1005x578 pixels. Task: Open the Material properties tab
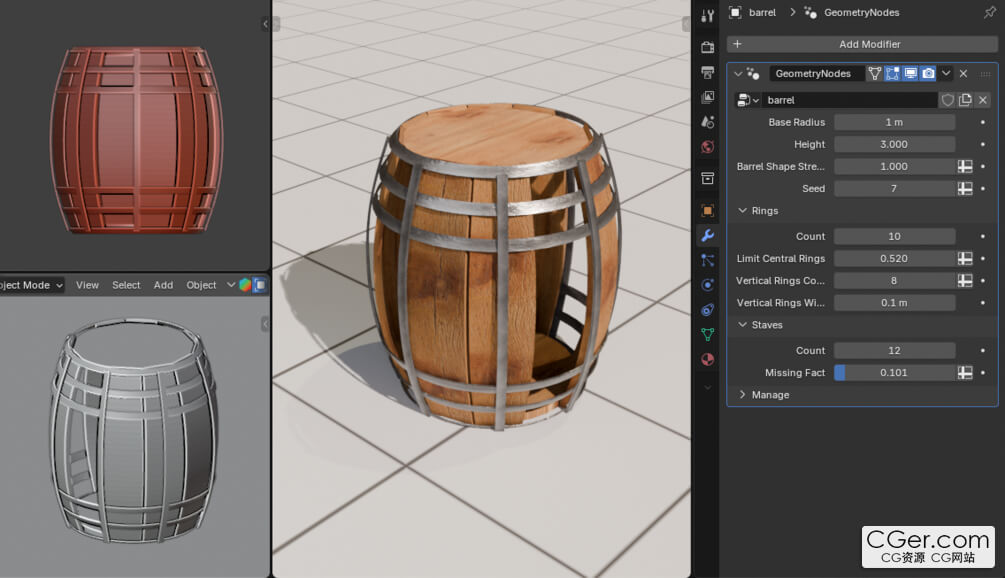[707, 360]
